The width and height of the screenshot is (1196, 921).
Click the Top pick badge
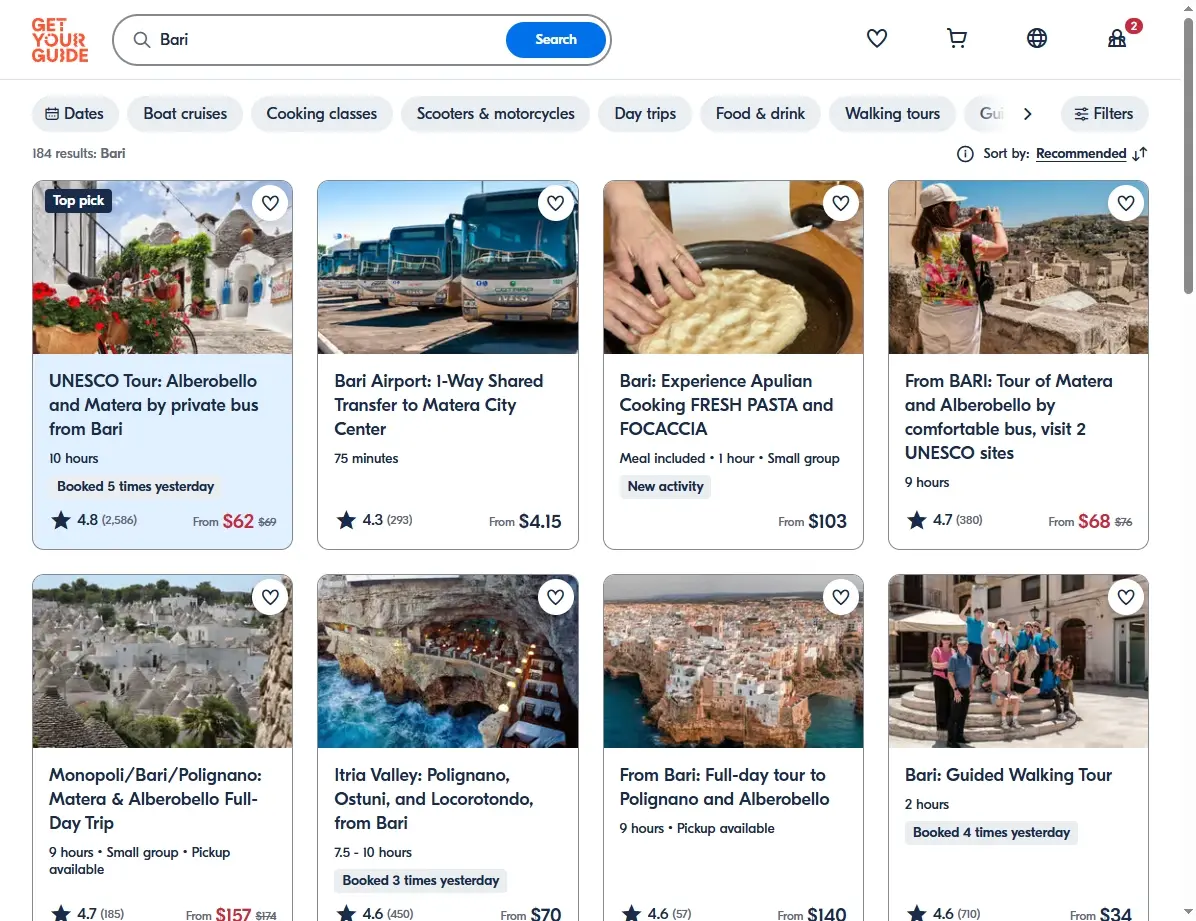coord(79,201)
